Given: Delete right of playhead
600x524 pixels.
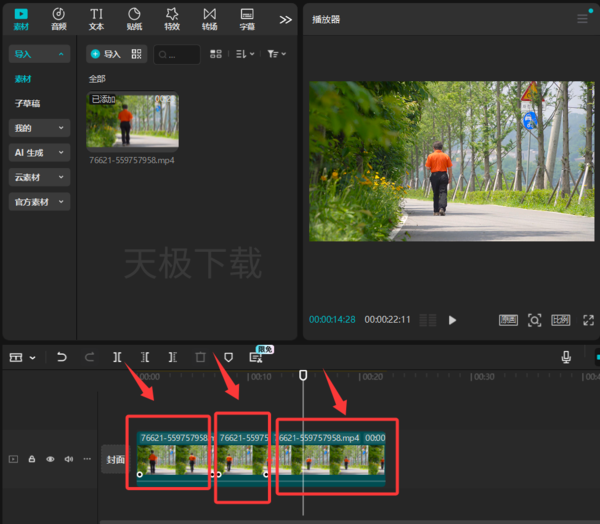Looking at the screenshot, I should pos(173,357).
